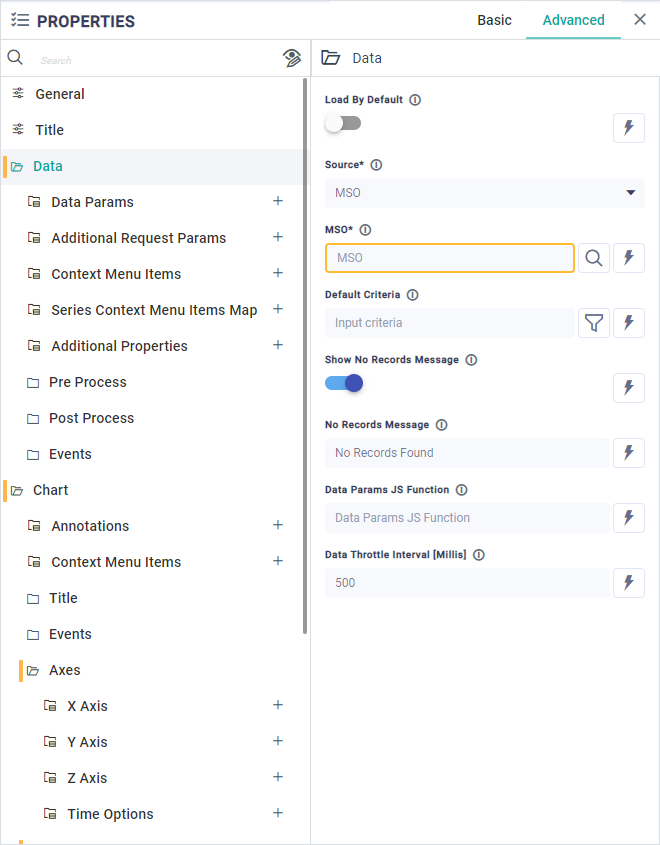This screenshot has width=660, height=845.
Task: Switch to the Basic tab
Action: point(494,20)
